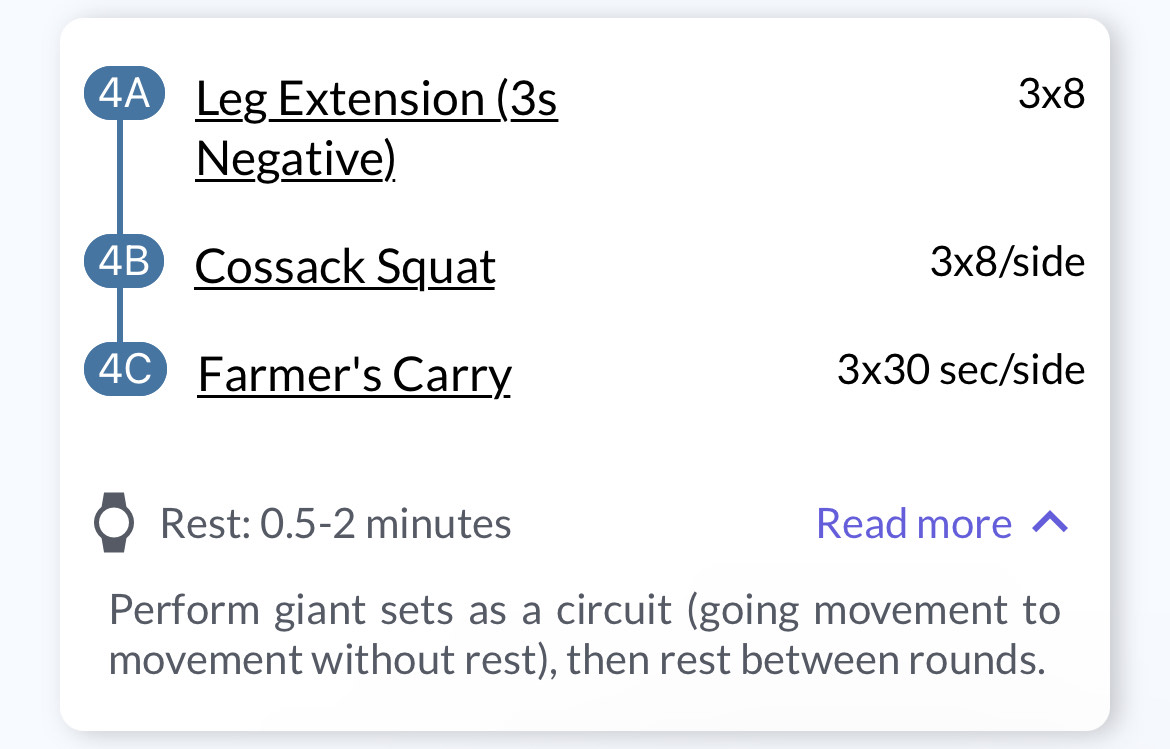Open the Farmer's Carry exercise link
Screen dimensions: 1170x749
pos(354,374)
